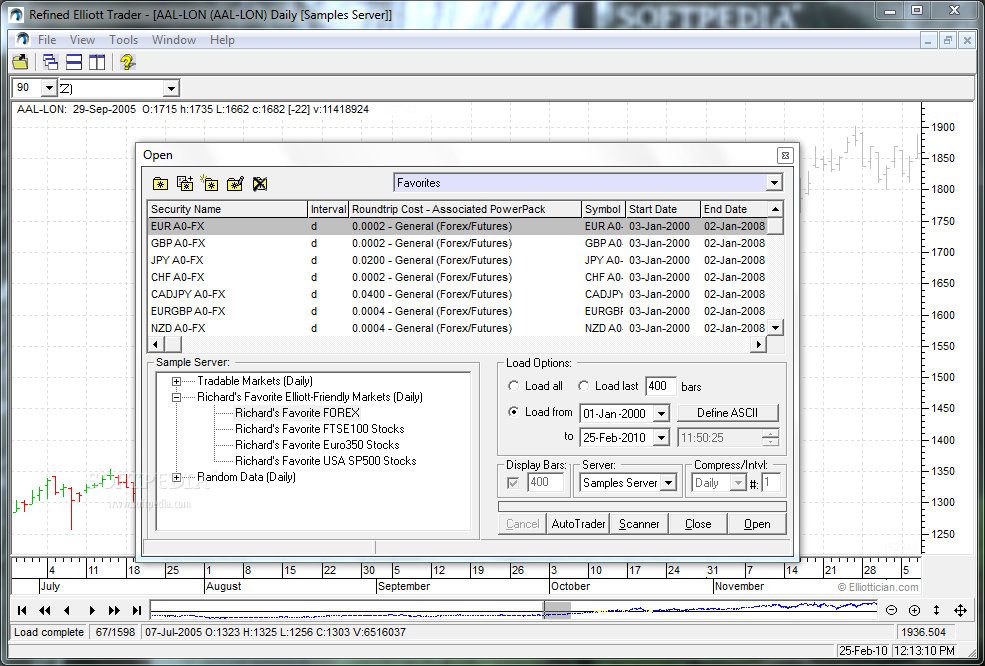Screen dimensions: 985x666
Task: Click the security list's scroll down arrow
Action: [776, 327]
